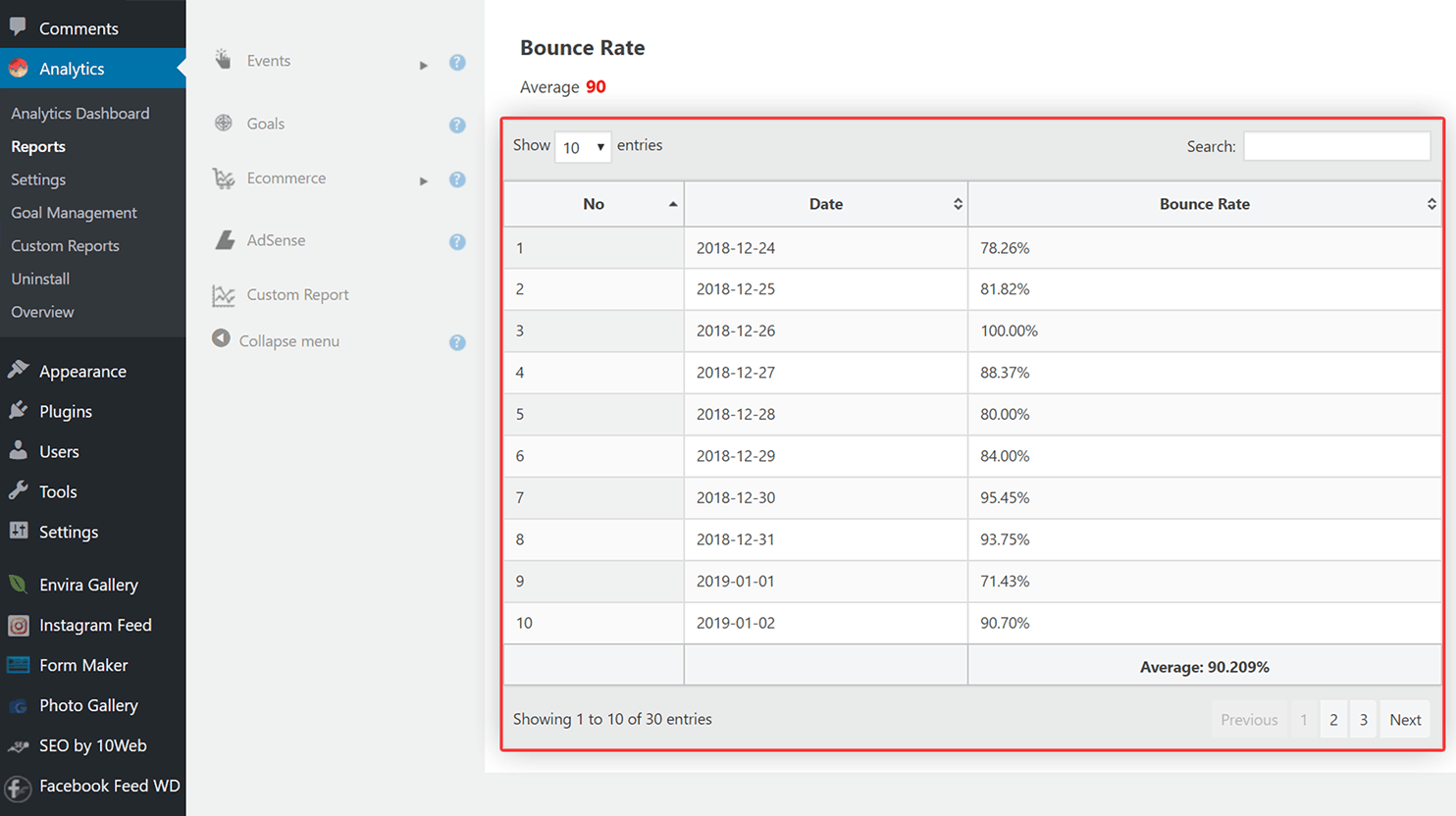Open the Goal Management menu item
Screen dimensions: 1456x816
click(x=74, y=212)
